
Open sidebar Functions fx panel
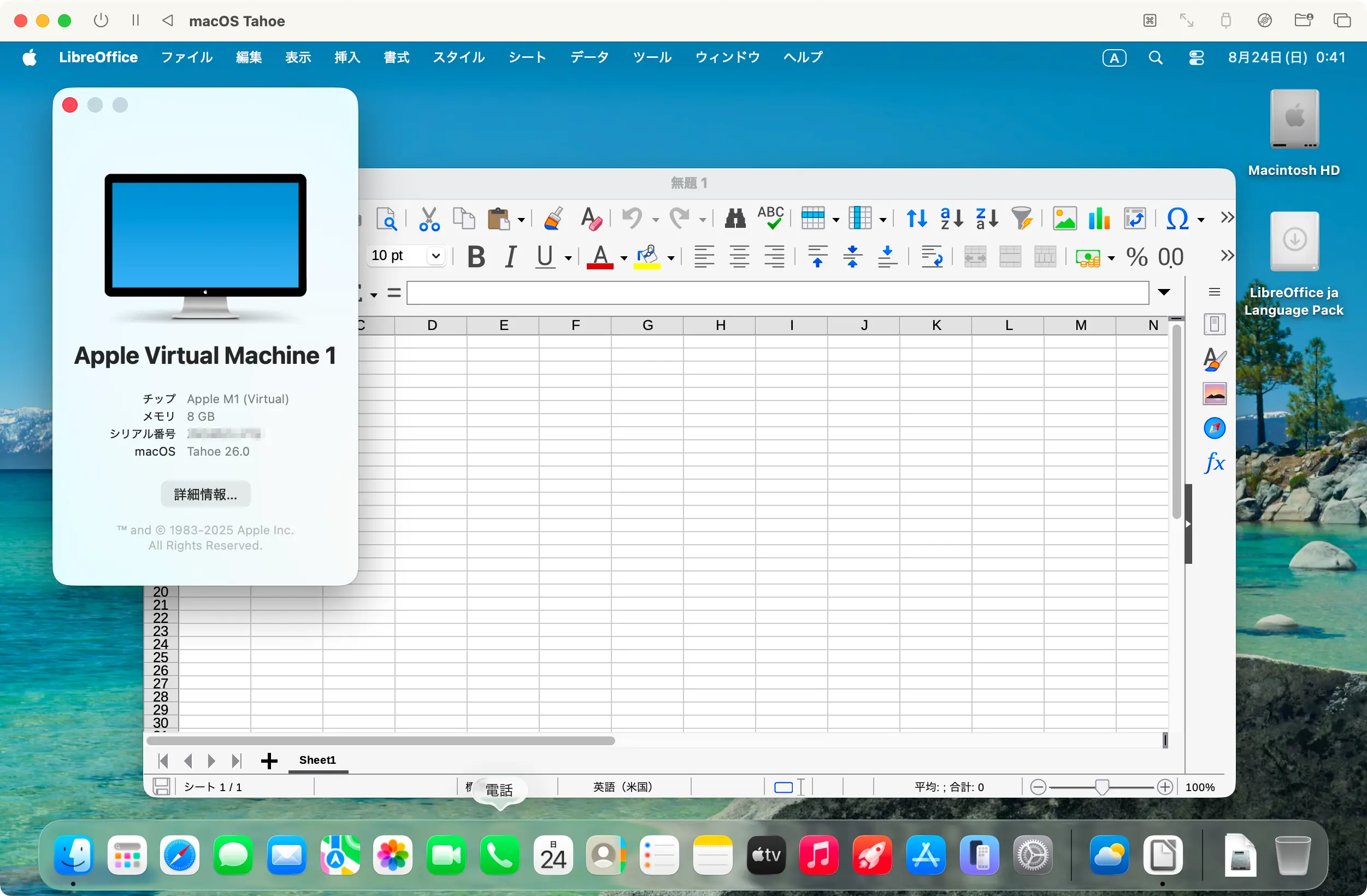click(1214, 462)
